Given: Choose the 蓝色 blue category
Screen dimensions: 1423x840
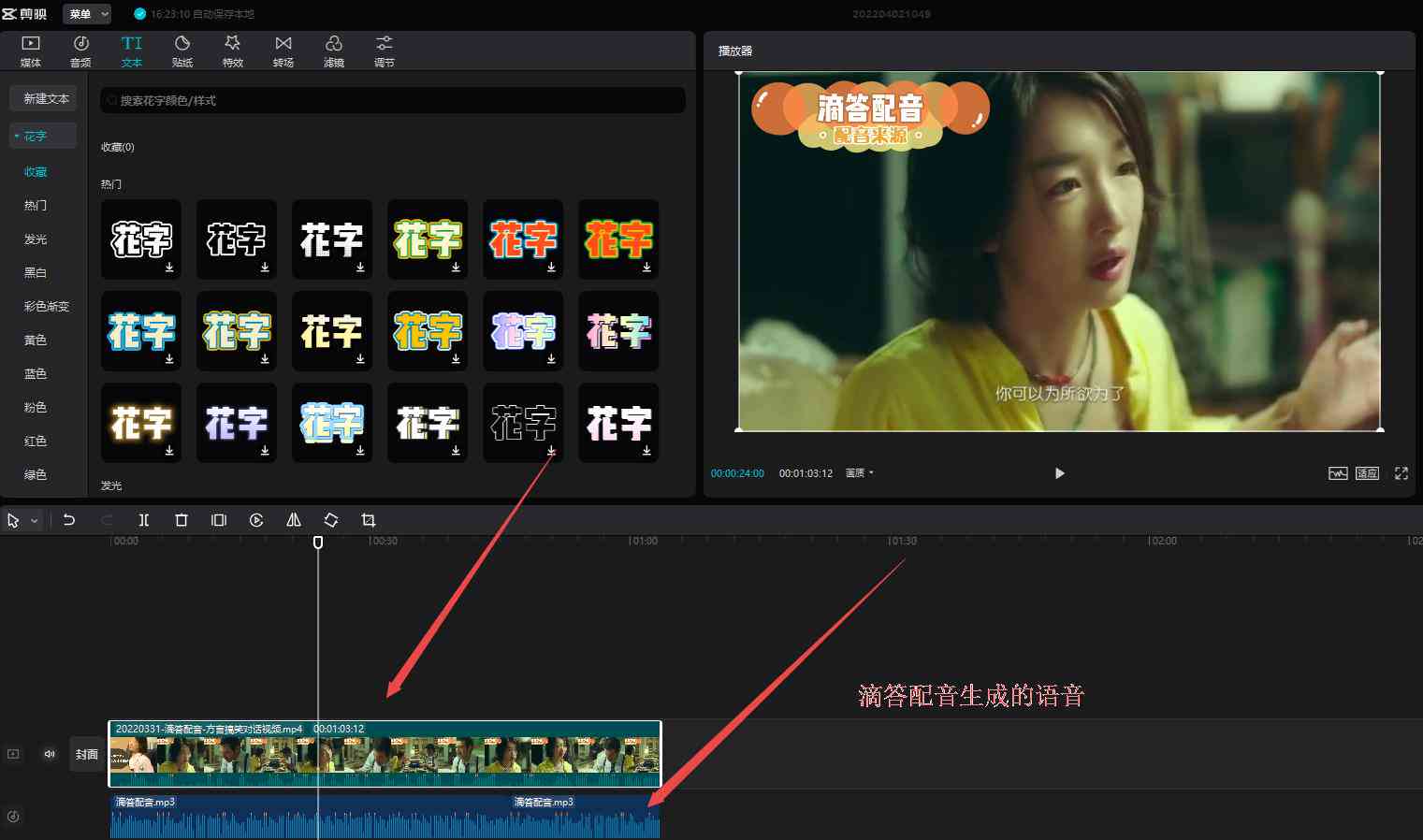Looking at the screenshot, I should 36,374.
